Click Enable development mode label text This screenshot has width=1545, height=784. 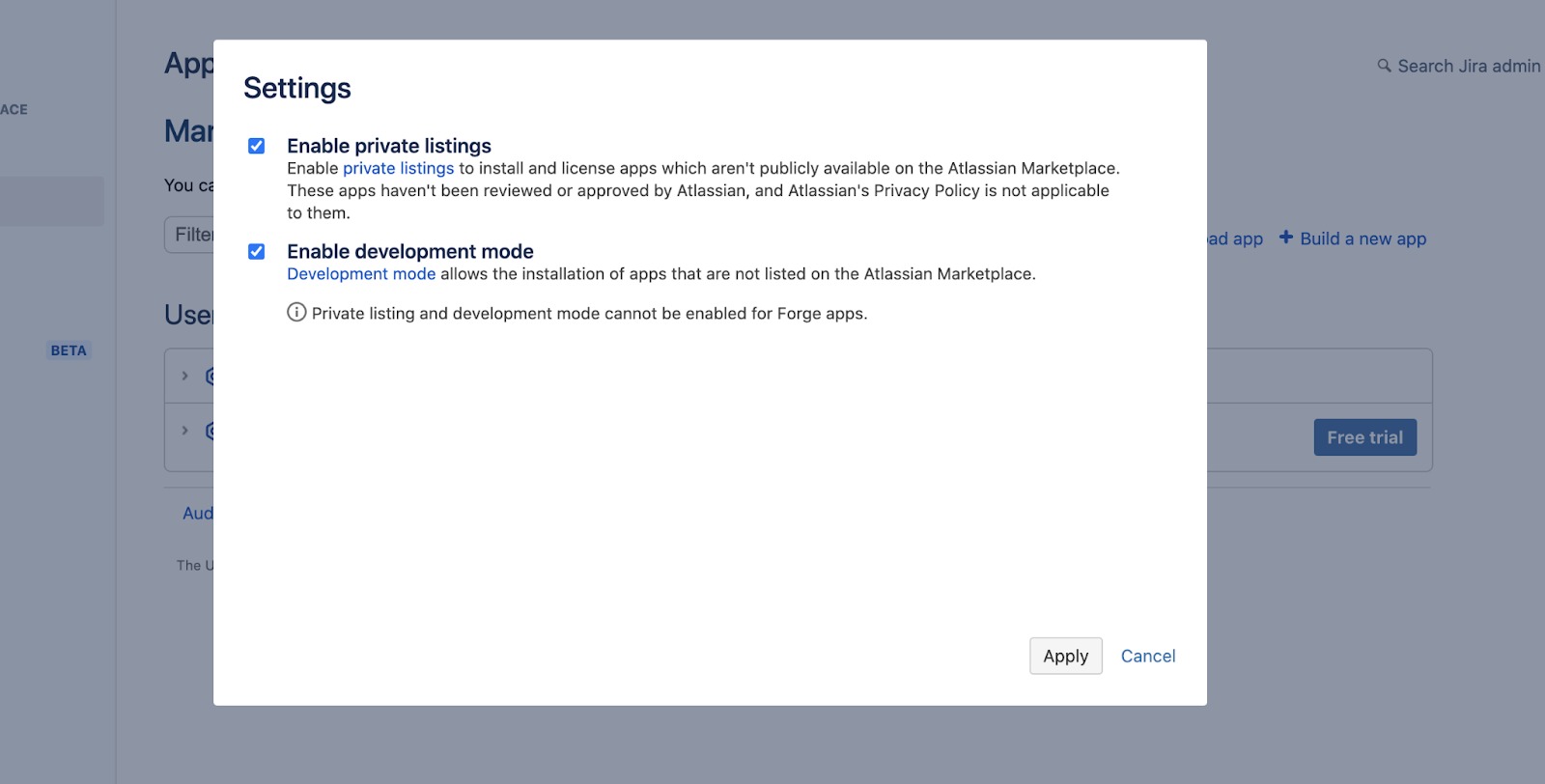pyautogui.click(x=410, y=251)
